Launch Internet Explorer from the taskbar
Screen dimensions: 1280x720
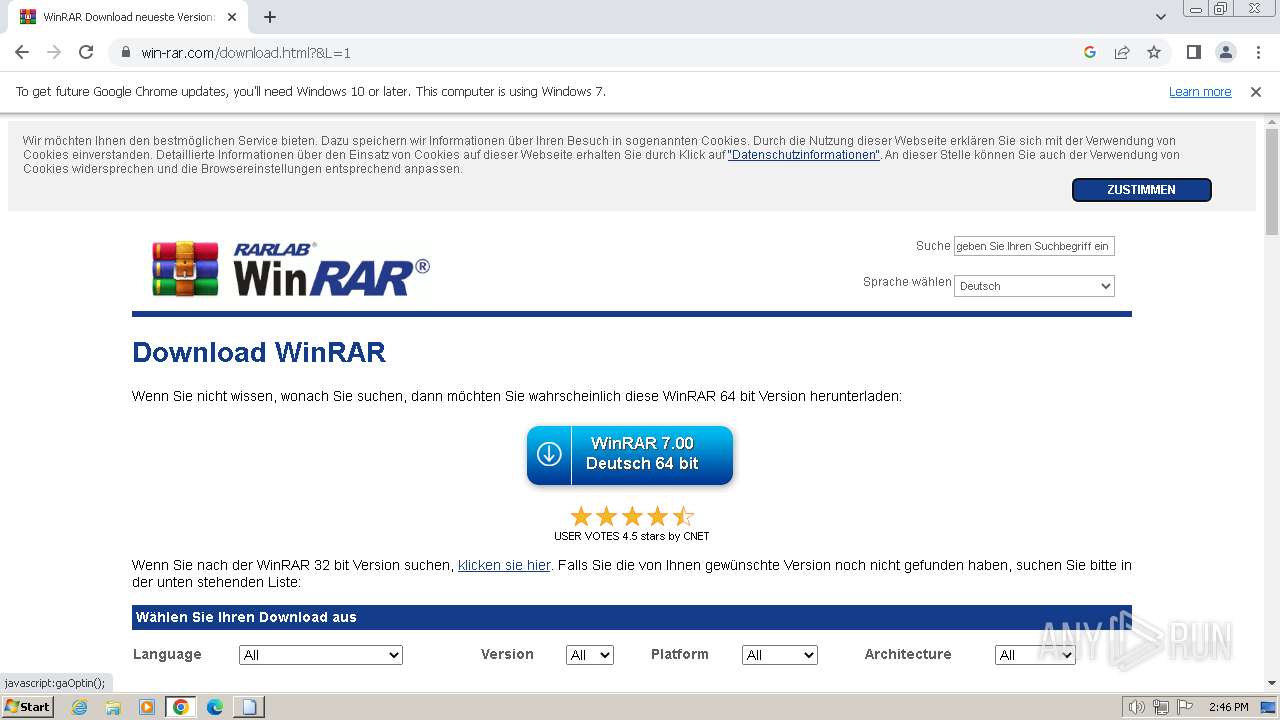click(x=79, y=707)
